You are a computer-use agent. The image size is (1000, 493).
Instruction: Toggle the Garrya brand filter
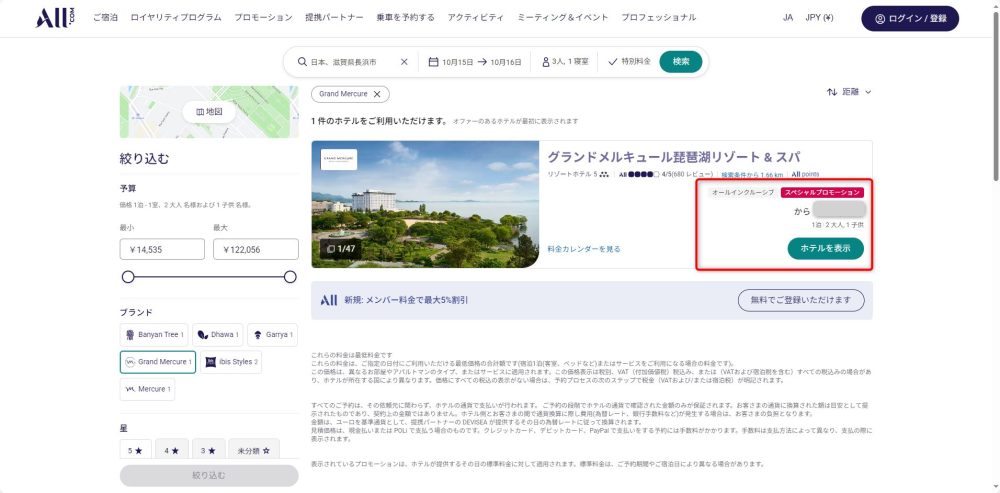[x=272, y=335]
